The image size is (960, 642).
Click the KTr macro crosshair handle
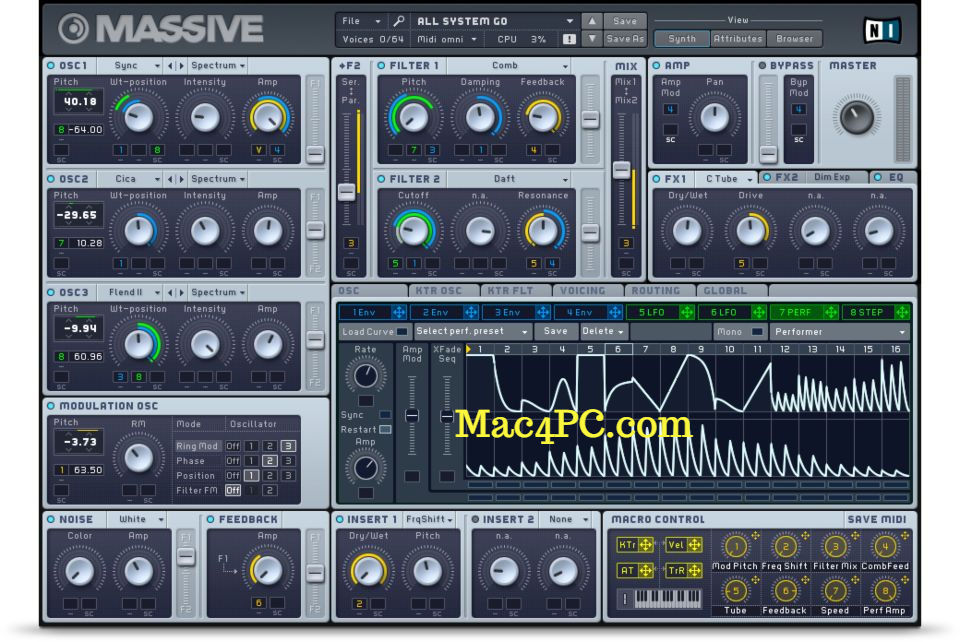point(645,545)
